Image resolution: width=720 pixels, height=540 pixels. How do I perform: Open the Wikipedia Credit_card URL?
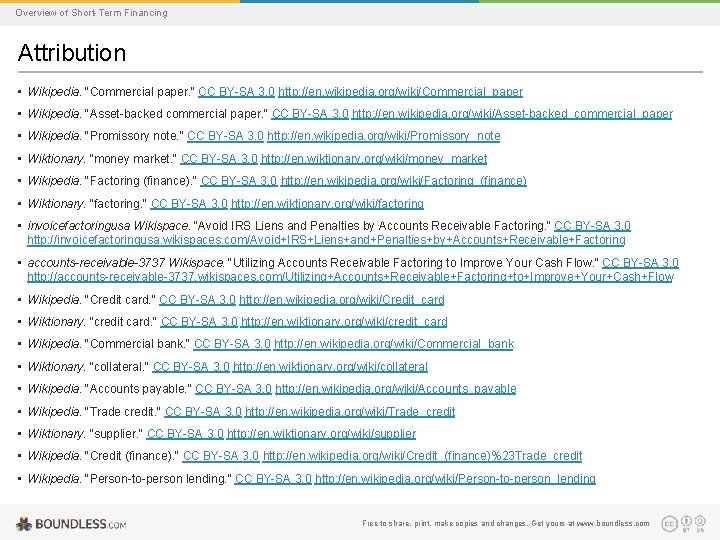tap(342, 300)
